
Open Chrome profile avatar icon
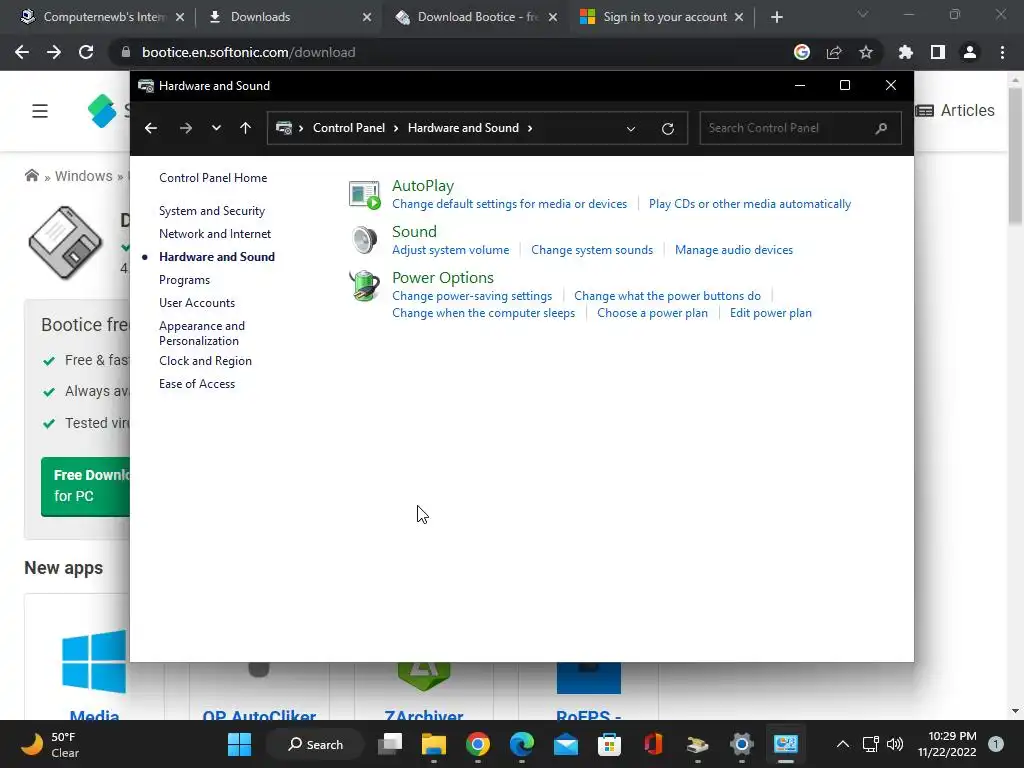pyautogui.click(x=970, y=52)
